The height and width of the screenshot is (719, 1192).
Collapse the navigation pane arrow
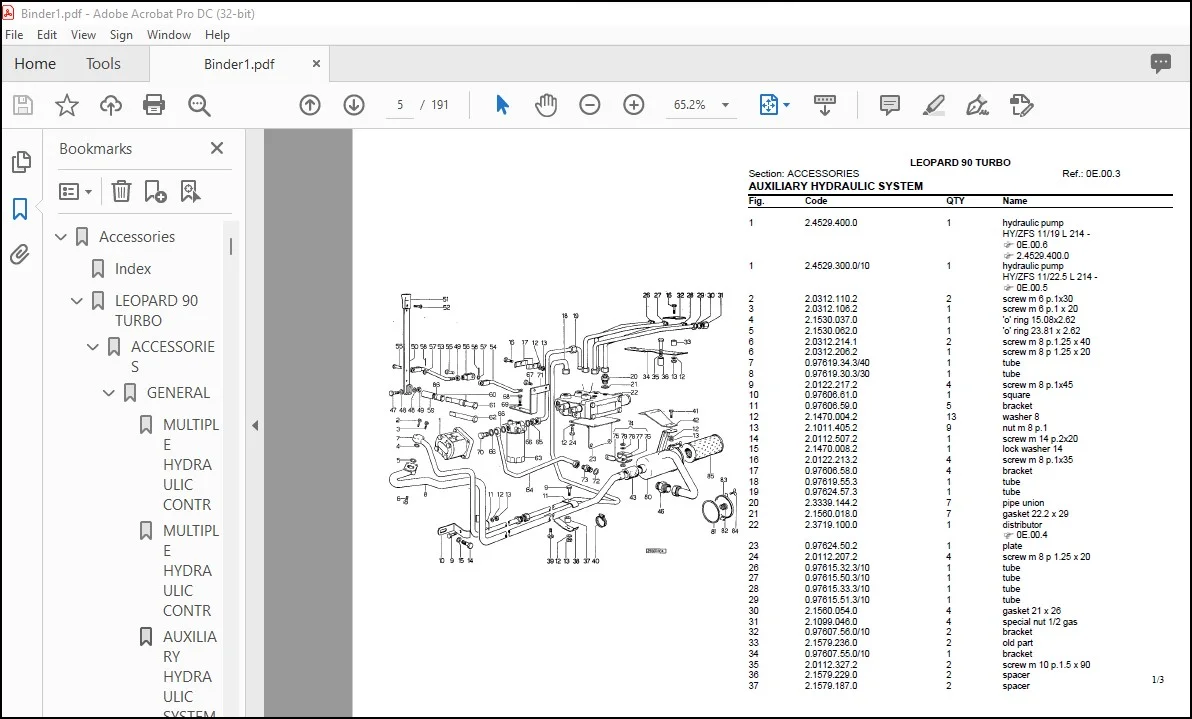pyautogui.click(x=255, y=426)
